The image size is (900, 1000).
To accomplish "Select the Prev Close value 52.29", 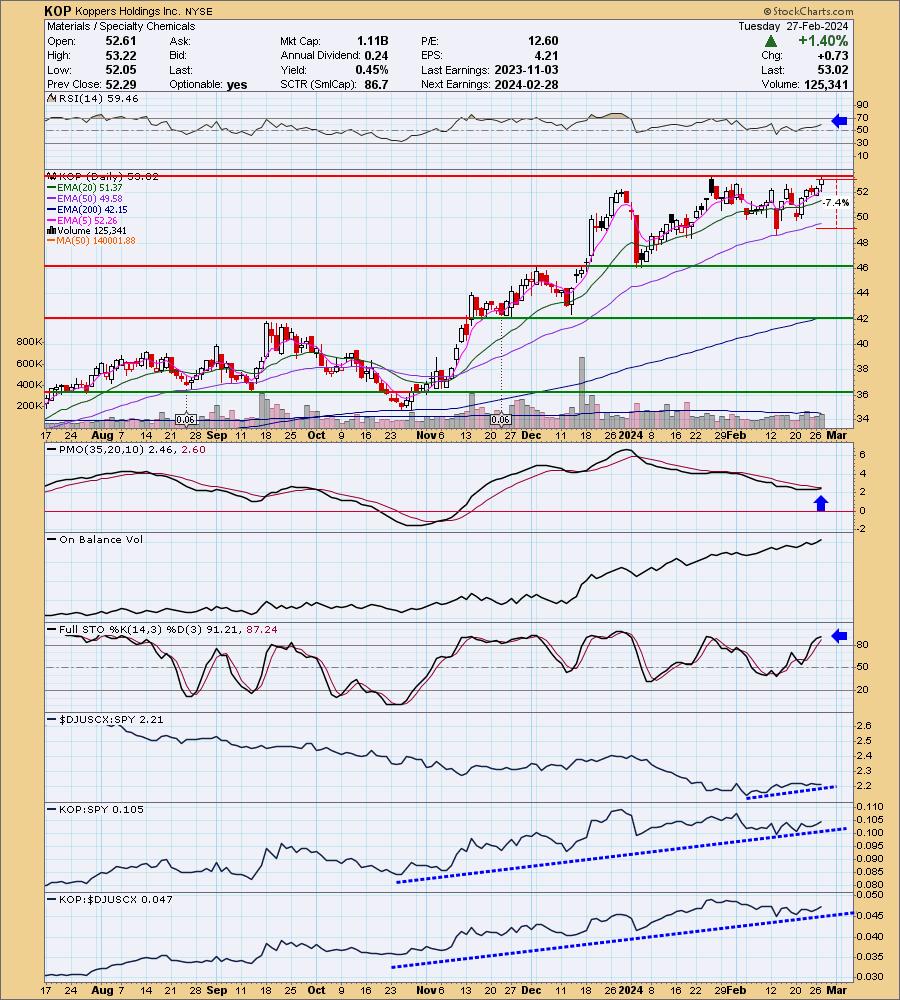I will (x=121, y=84).
